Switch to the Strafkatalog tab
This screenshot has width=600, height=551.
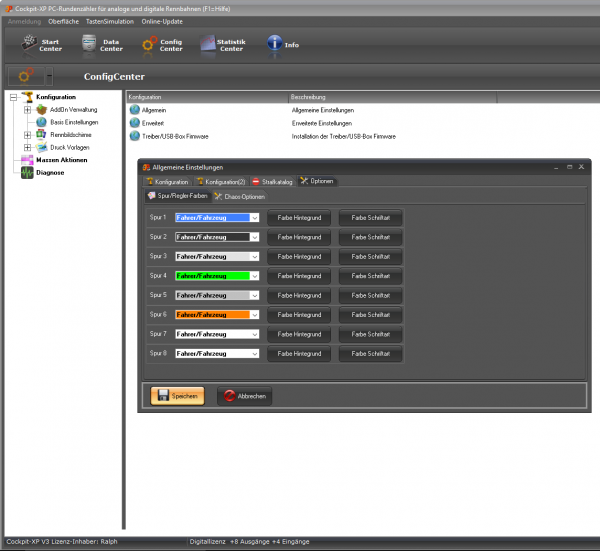272,181
